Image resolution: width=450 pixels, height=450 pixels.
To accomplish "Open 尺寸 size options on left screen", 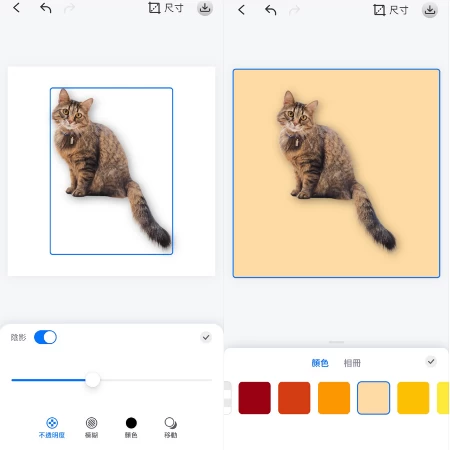I will [x=166, y=8].
